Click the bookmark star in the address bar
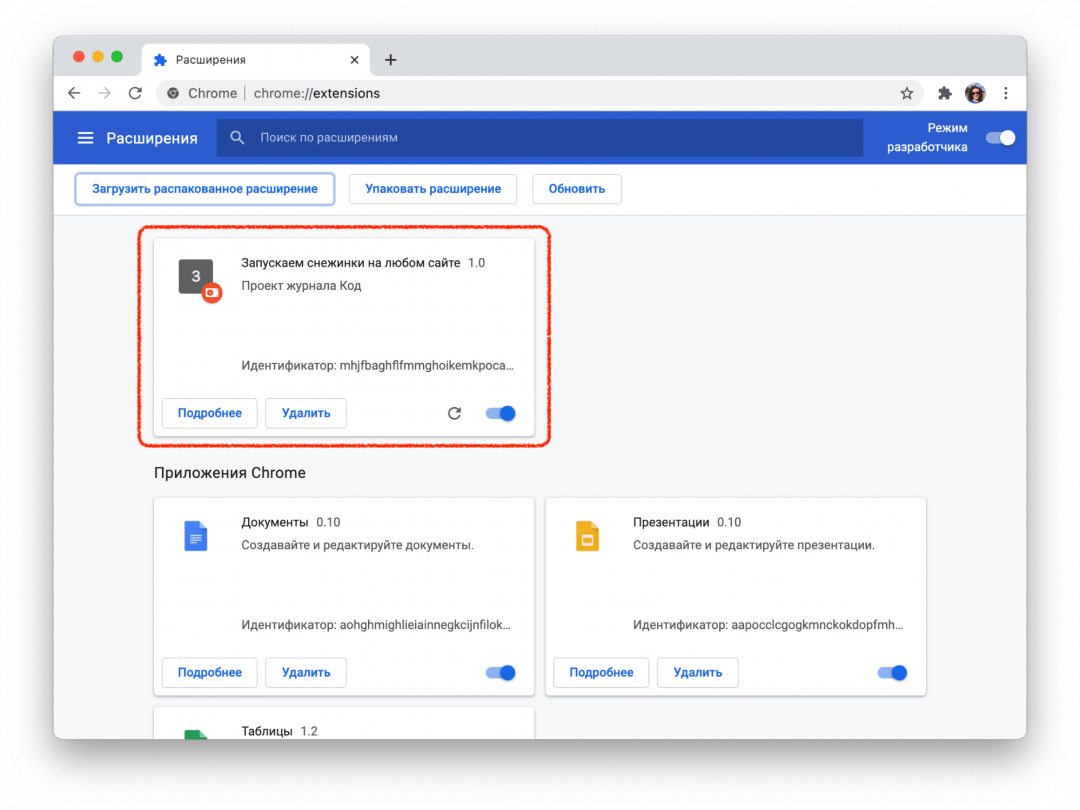 [x=906, y=92]
